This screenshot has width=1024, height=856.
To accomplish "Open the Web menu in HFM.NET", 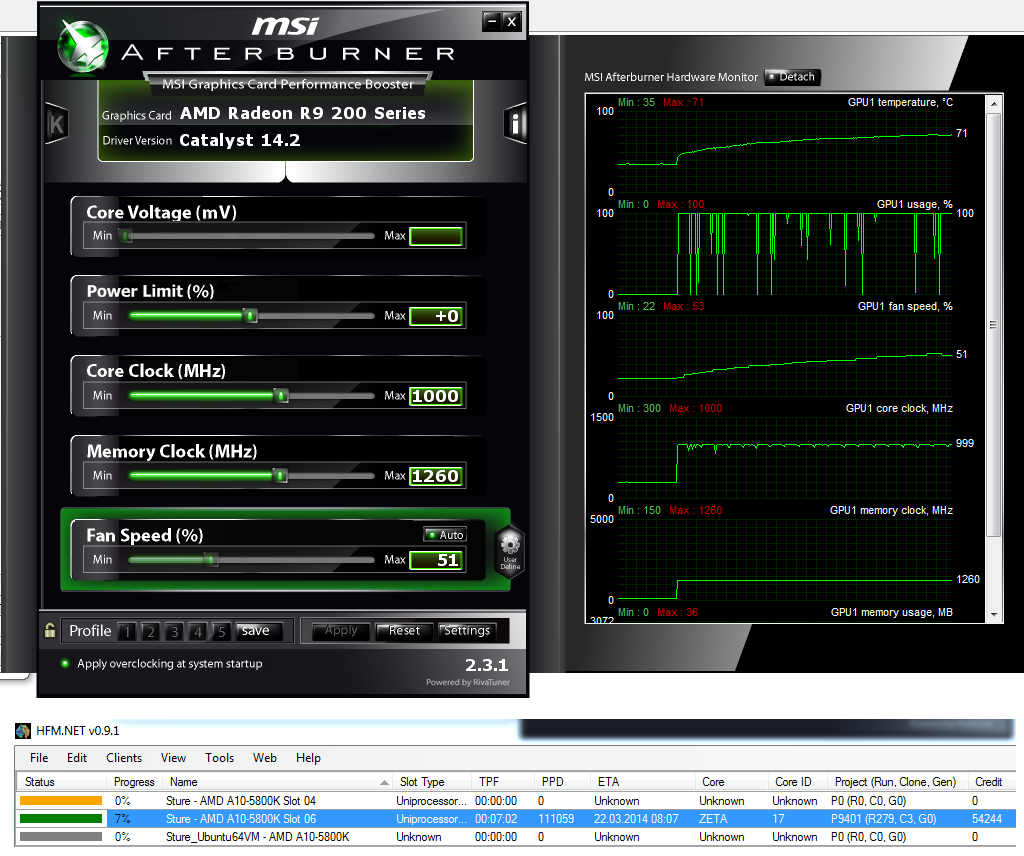I will click(x=264, y=758).
